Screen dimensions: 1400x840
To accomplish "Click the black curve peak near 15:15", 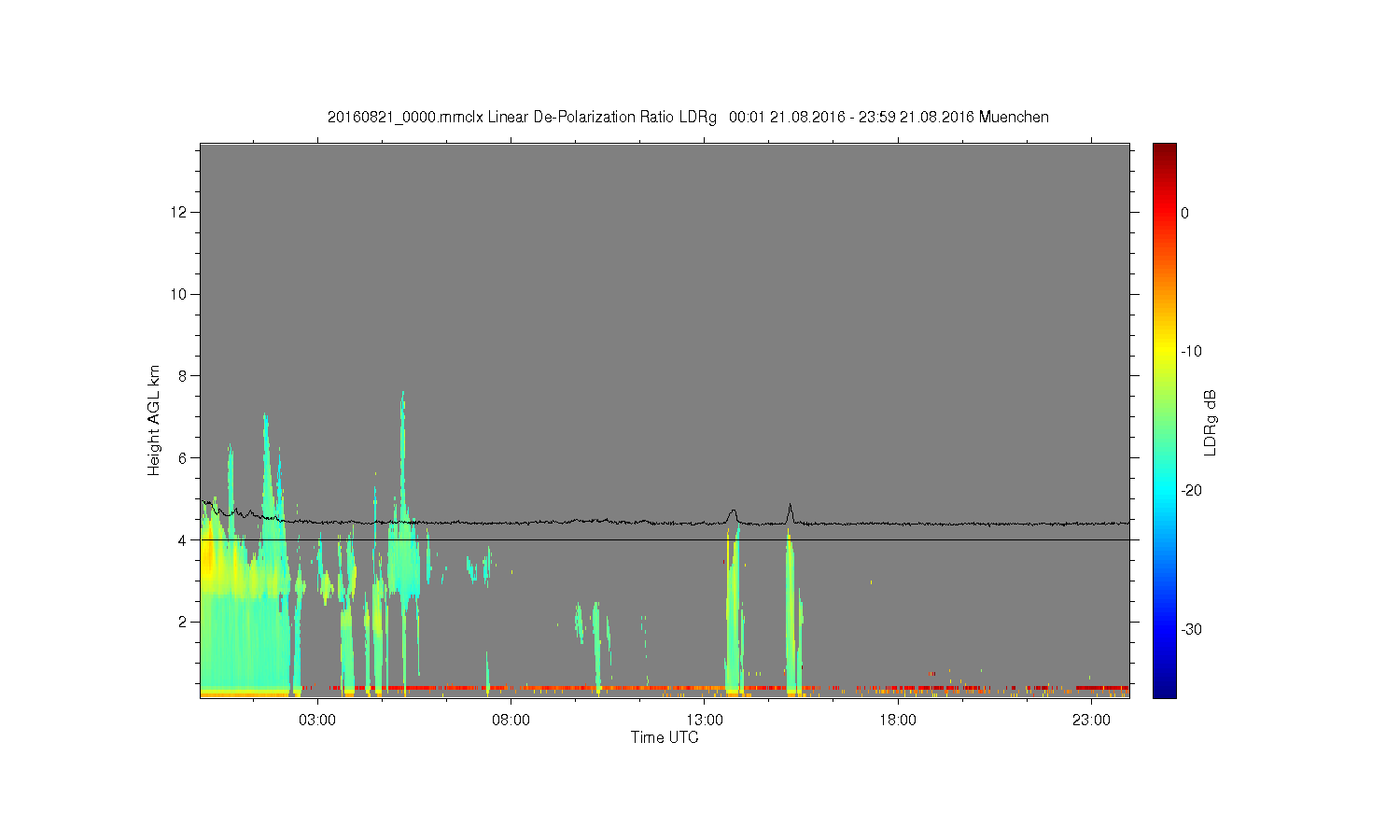I will pos(790,505).
